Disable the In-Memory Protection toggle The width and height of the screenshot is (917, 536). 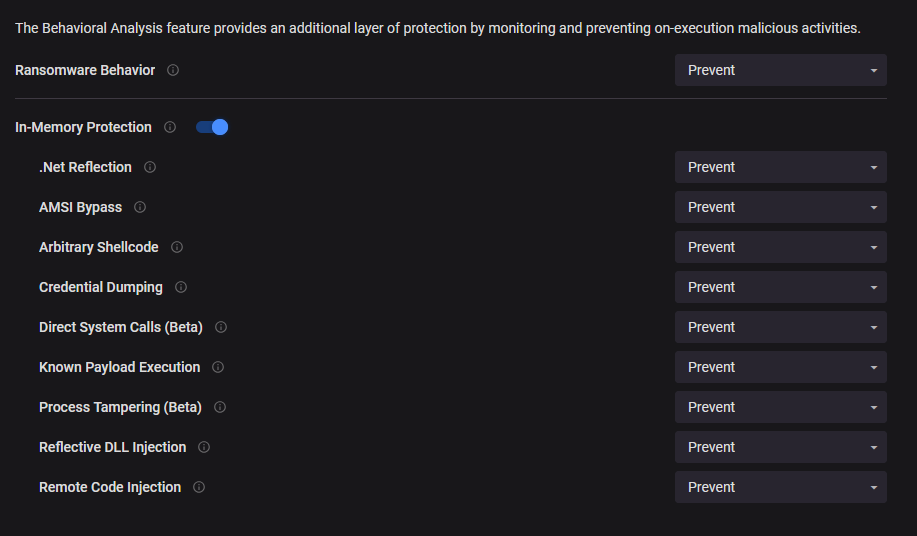click(x=212, y=127)
